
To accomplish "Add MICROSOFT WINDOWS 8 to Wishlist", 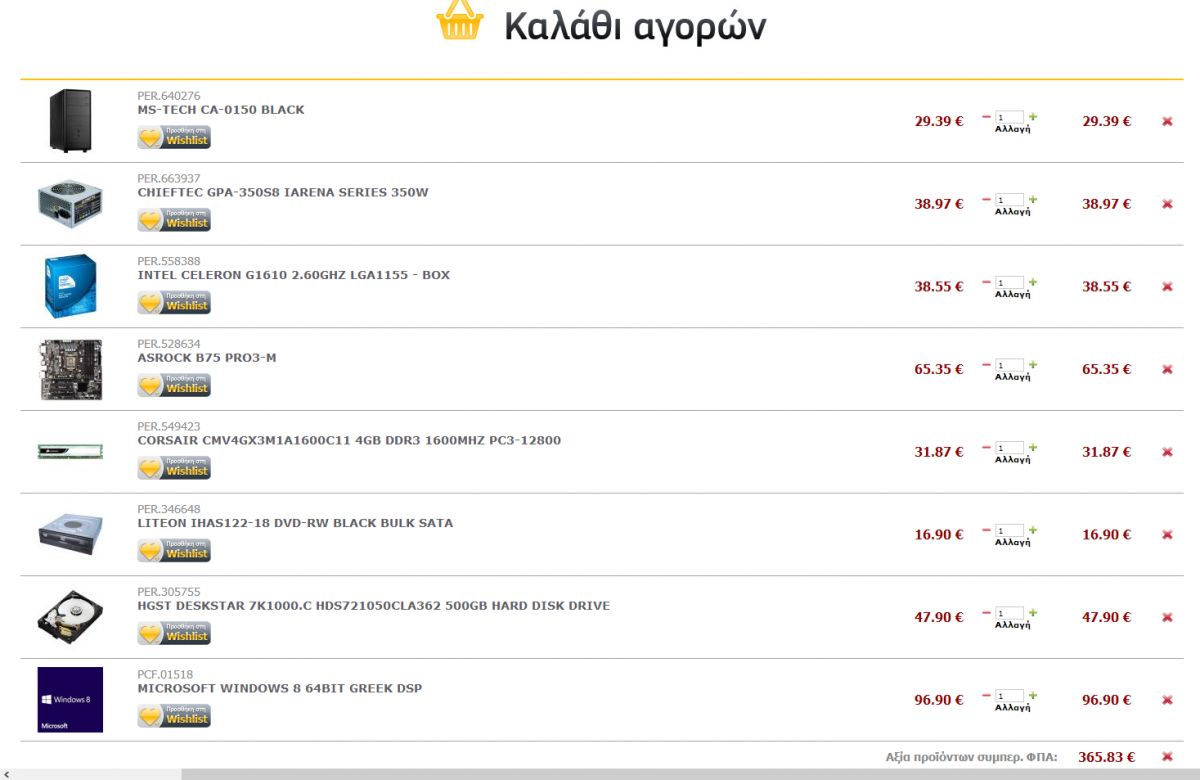I will (174, 716).
